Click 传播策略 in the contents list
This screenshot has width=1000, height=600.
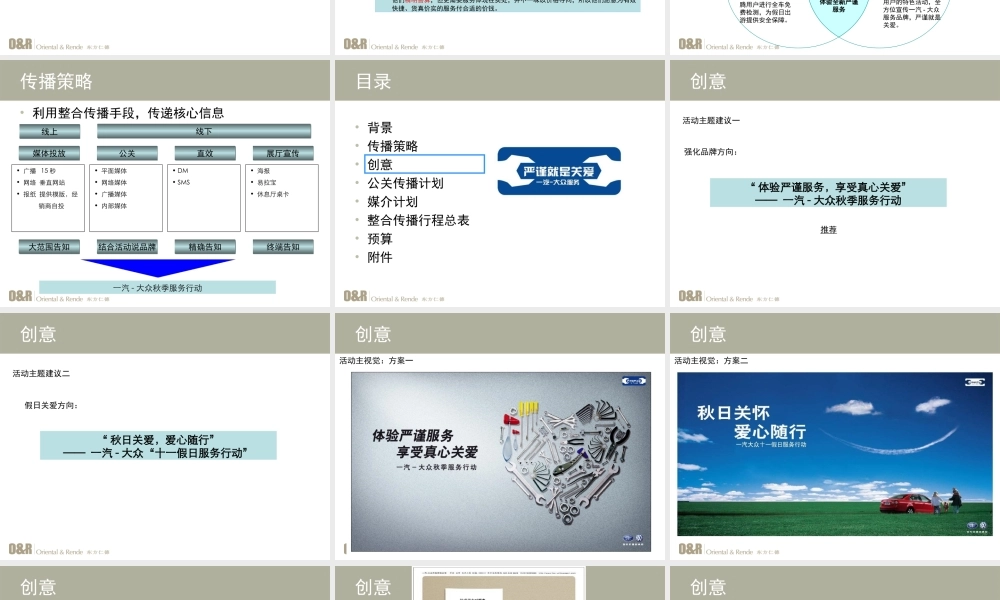pyautogui.click(x=392, y=146)
